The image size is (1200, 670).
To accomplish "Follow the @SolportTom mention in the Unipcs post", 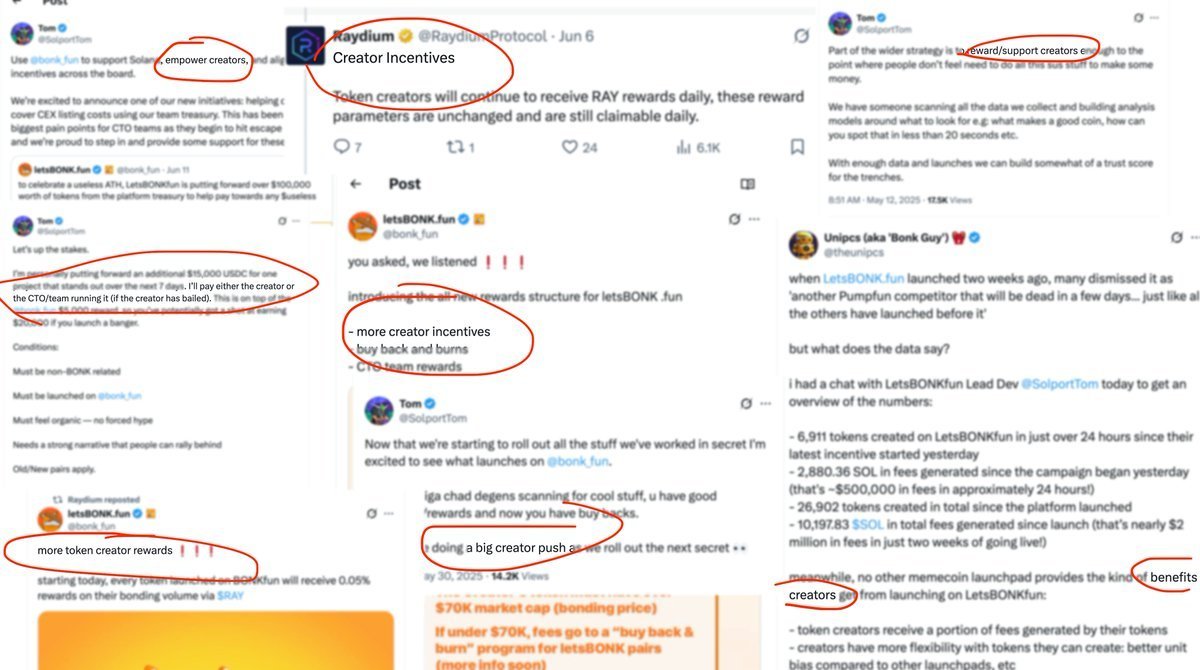I will [1062, 385].
